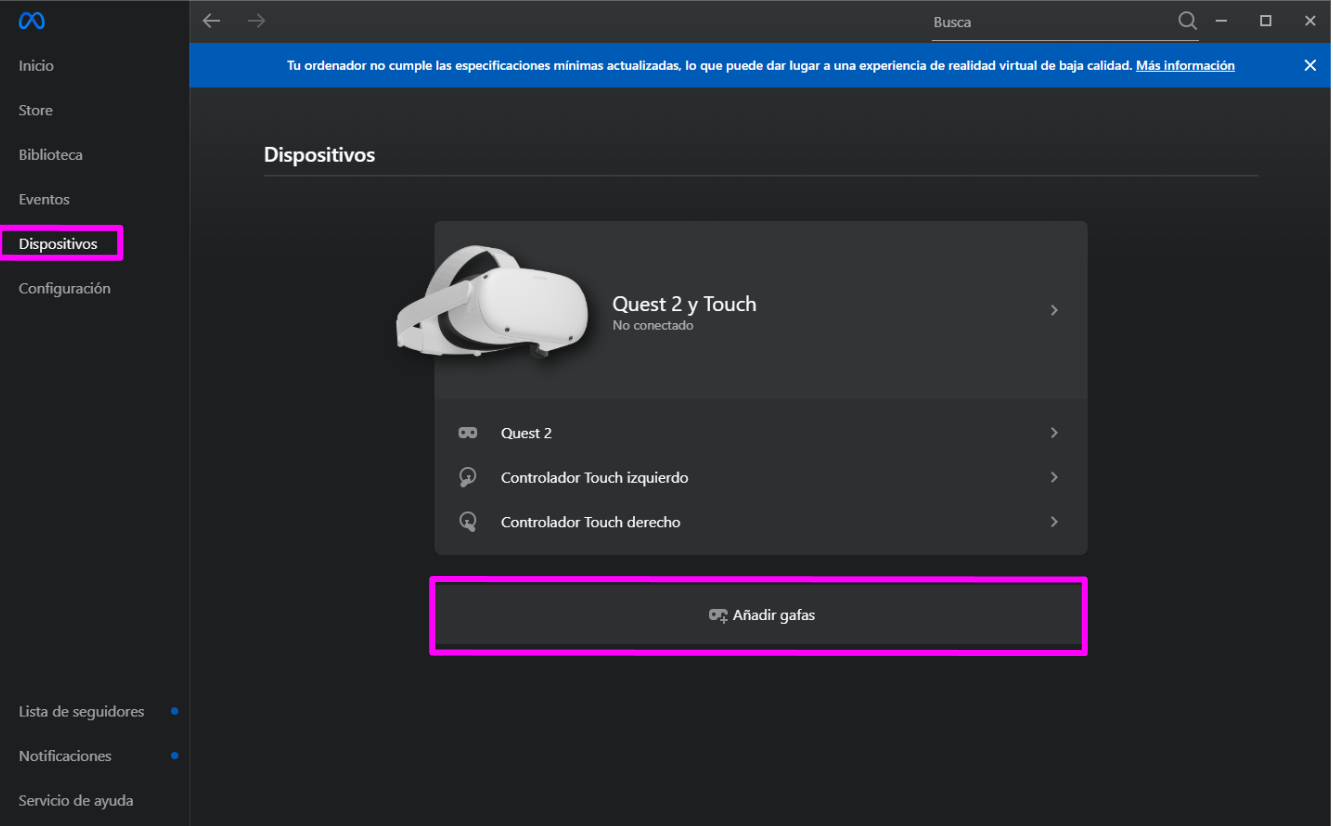Open Controlador Touch derecho chevron
This screenshot has width=1333, height=826.
point(1054,521)
